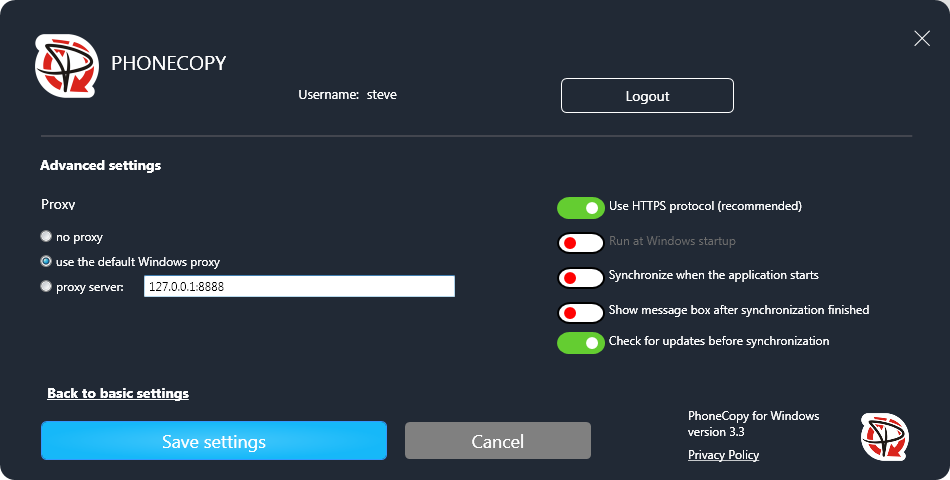Click the username 'steve' text
The height and width of the screenshot is (480, 950).
382,95
